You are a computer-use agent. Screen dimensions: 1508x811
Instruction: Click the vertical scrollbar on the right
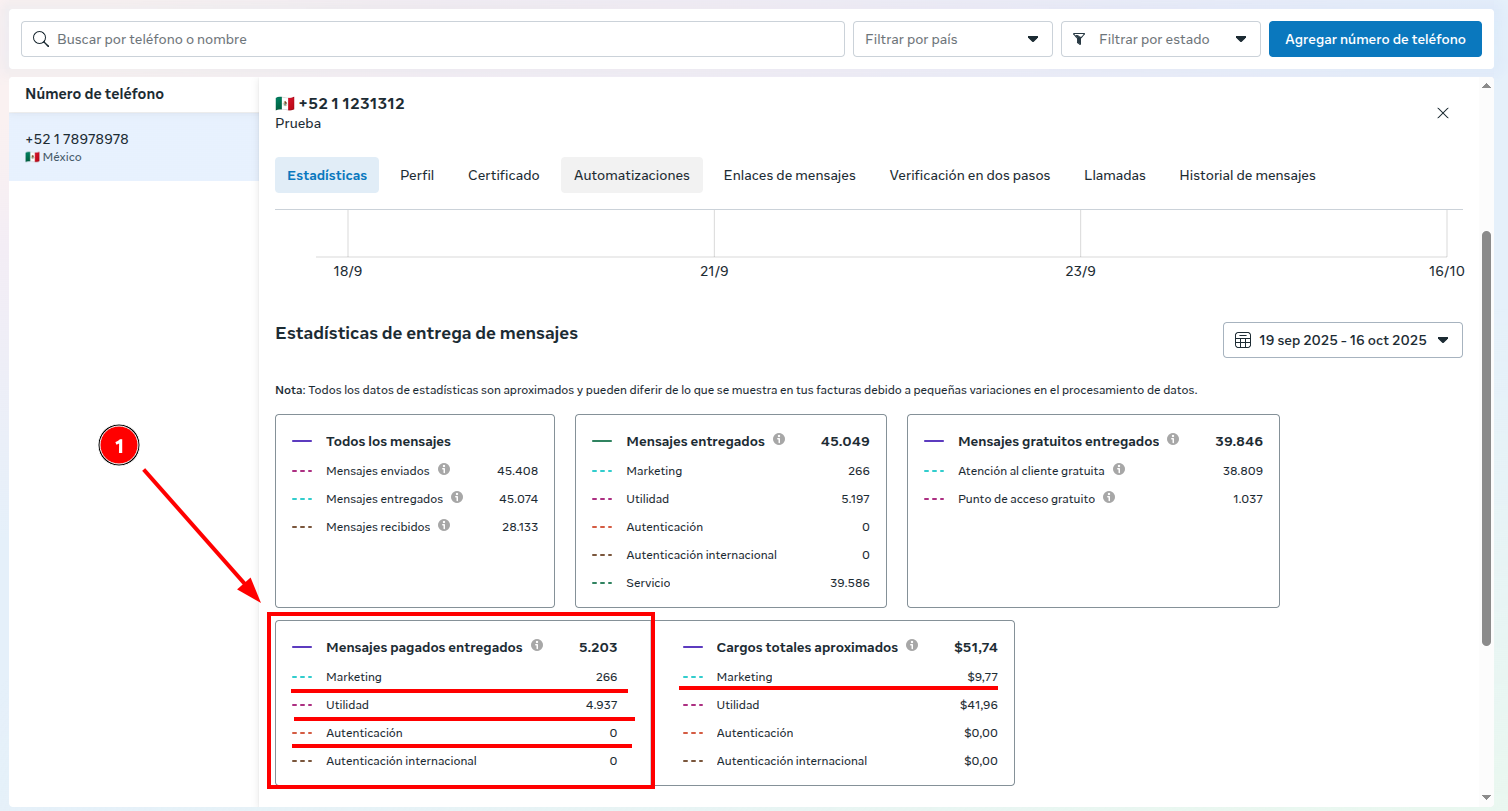[1486, 437]
